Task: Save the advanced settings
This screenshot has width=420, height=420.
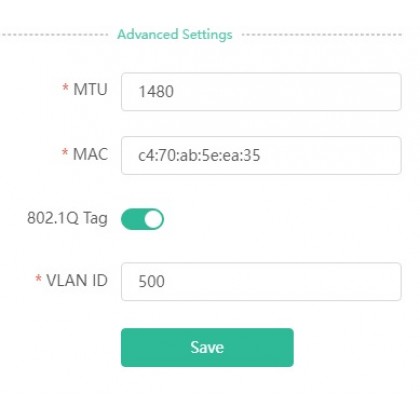Action: coord(207,347)
